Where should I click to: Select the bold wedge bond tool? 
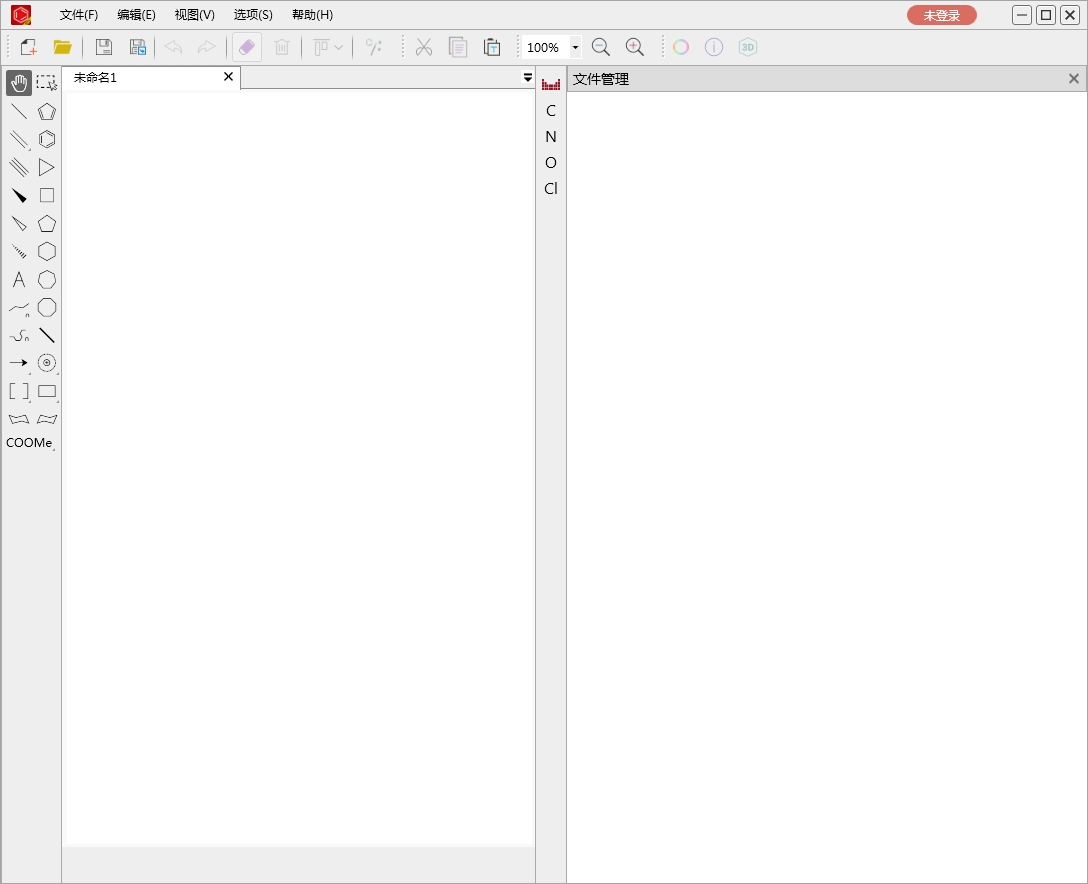pos(19,196)
